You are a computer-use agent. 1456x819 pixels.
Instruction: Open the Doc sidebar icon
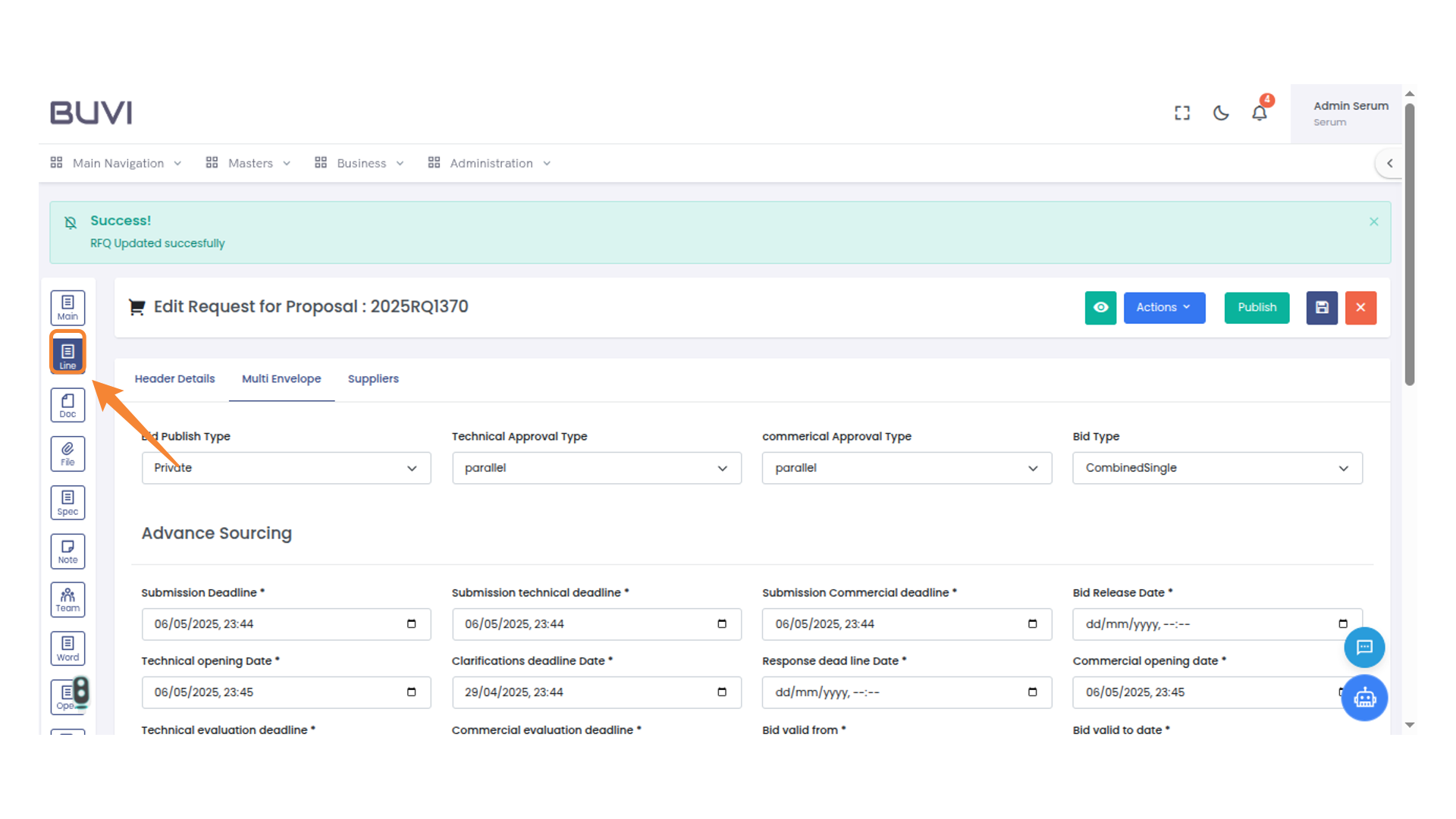67,405
